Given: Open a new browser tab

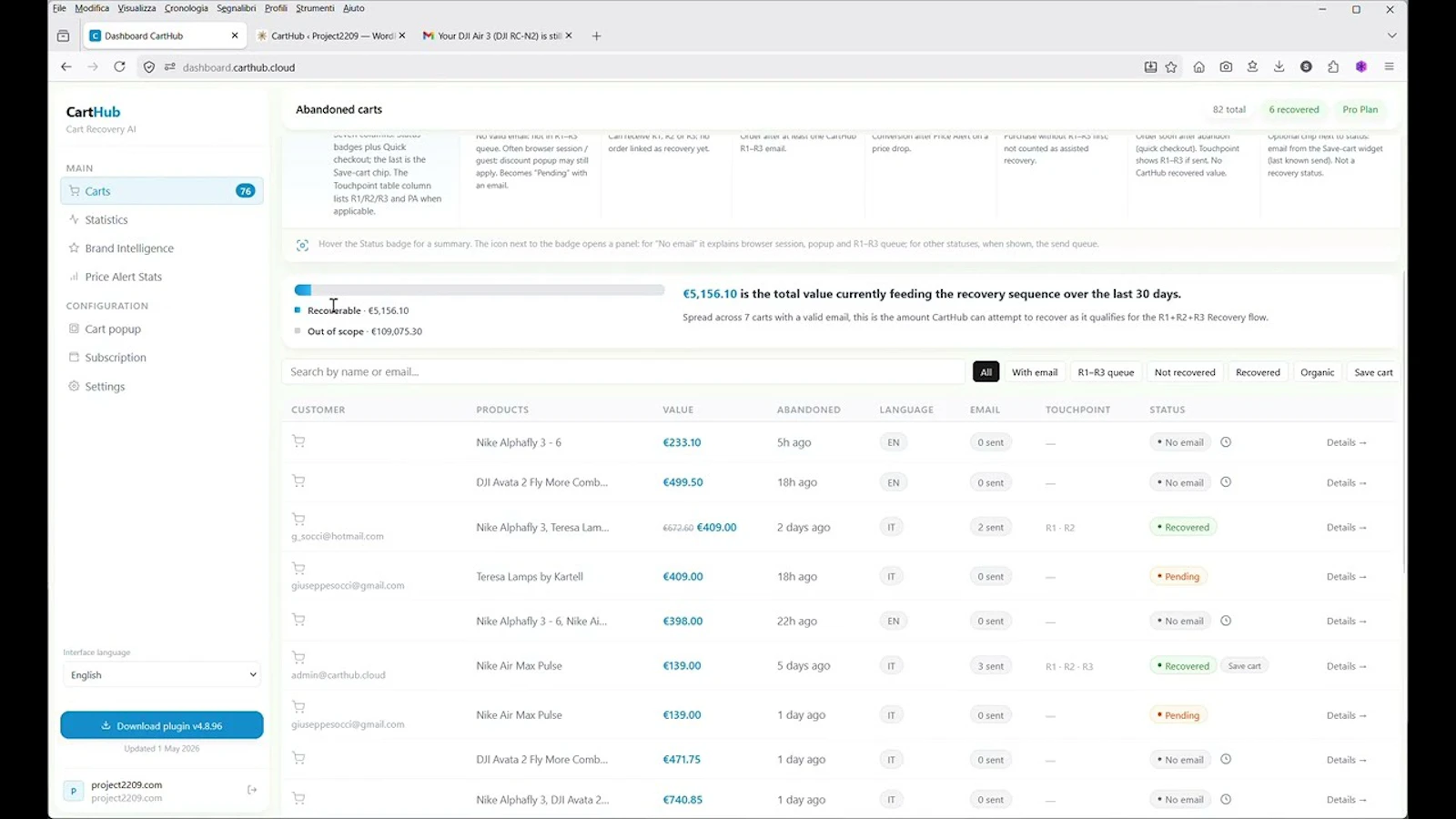Looking at the screenshot, I should click(x=596, y=35).
